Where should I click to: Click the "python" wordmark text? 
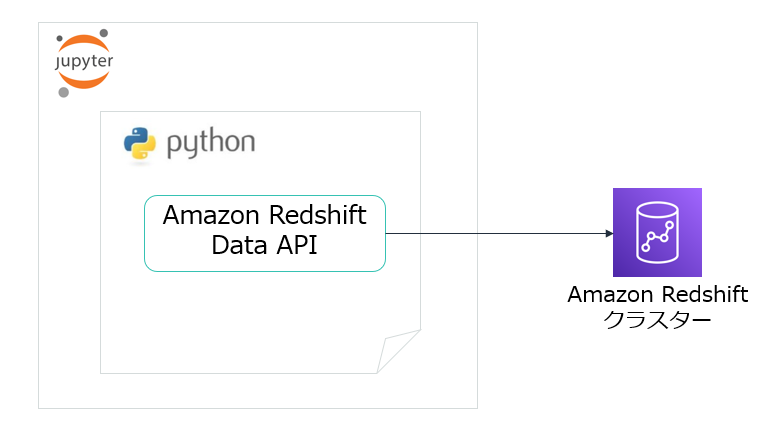[x=210, y=143]
